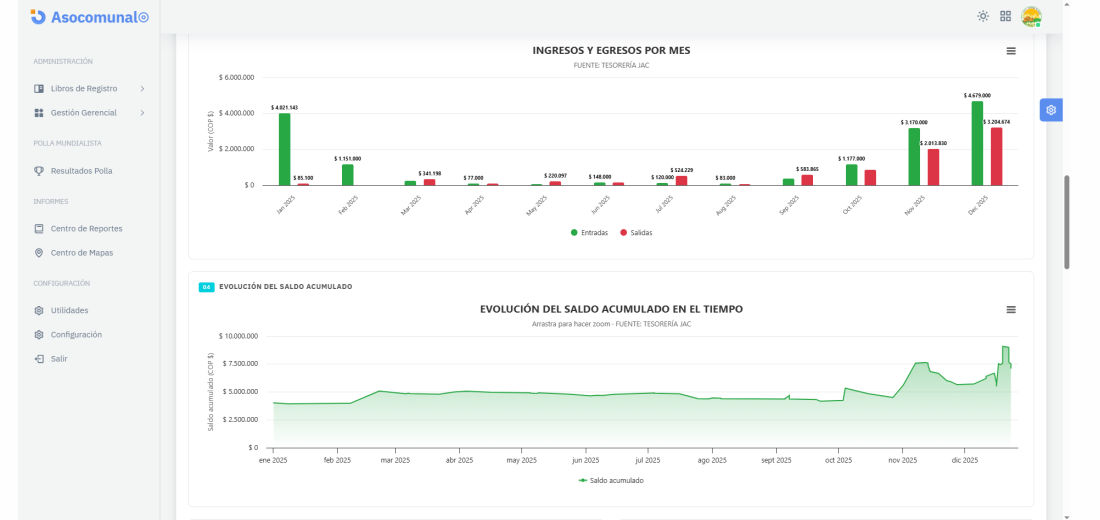Viewport: 1100px width, 520px height.
Task: Open Utilidades page
Action: coord(69,310)
